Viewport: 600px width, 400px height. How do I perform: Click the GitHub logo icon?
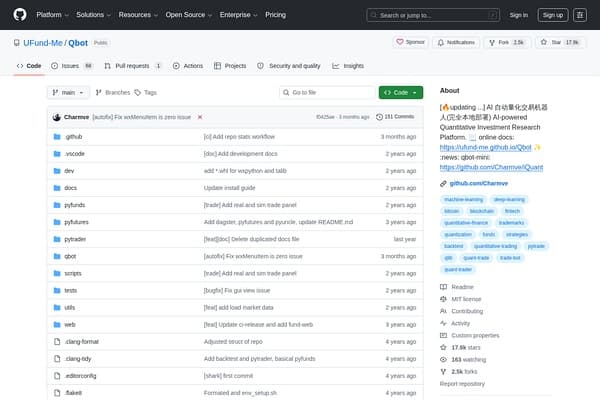coord(20,15)
